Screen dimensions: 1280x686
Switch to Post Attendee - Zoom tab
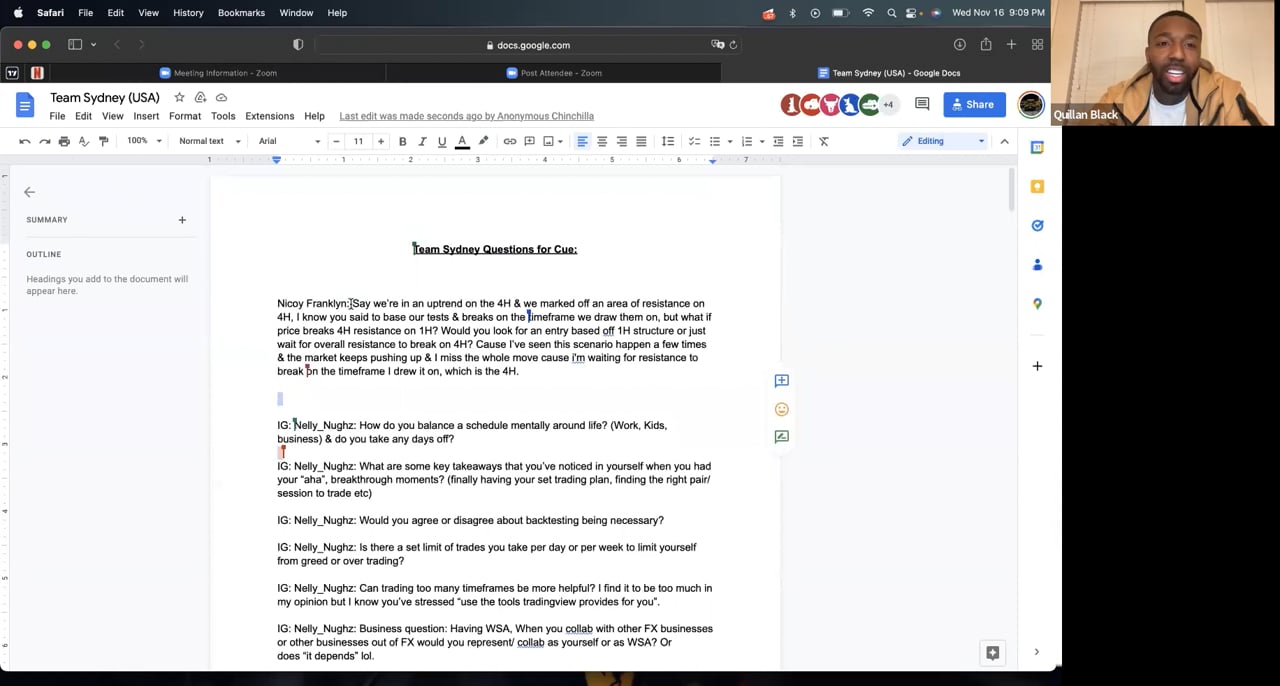[x=554, y=73]
